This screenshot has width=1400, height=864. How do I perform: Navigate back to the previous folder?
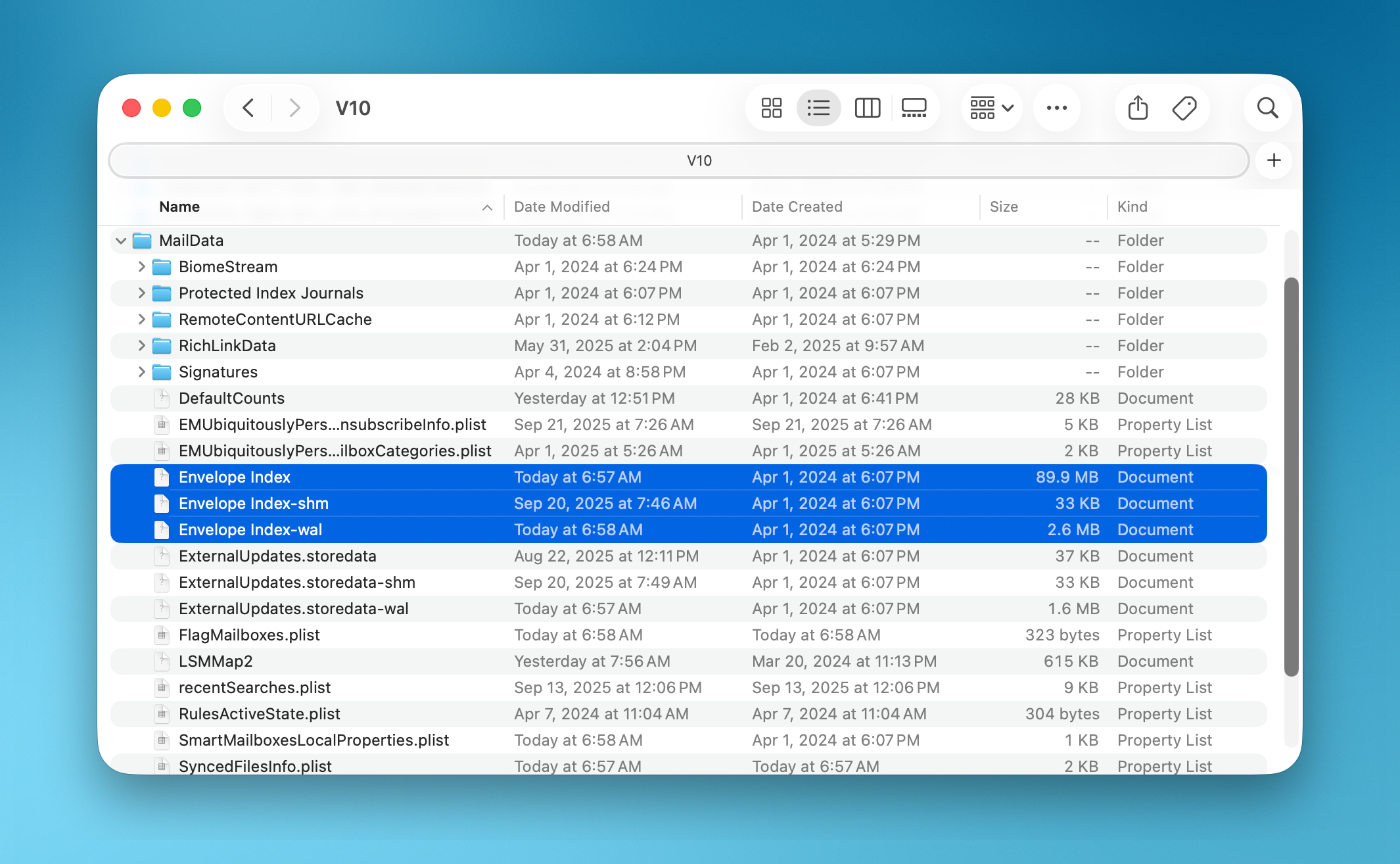[x=248, y=107]
